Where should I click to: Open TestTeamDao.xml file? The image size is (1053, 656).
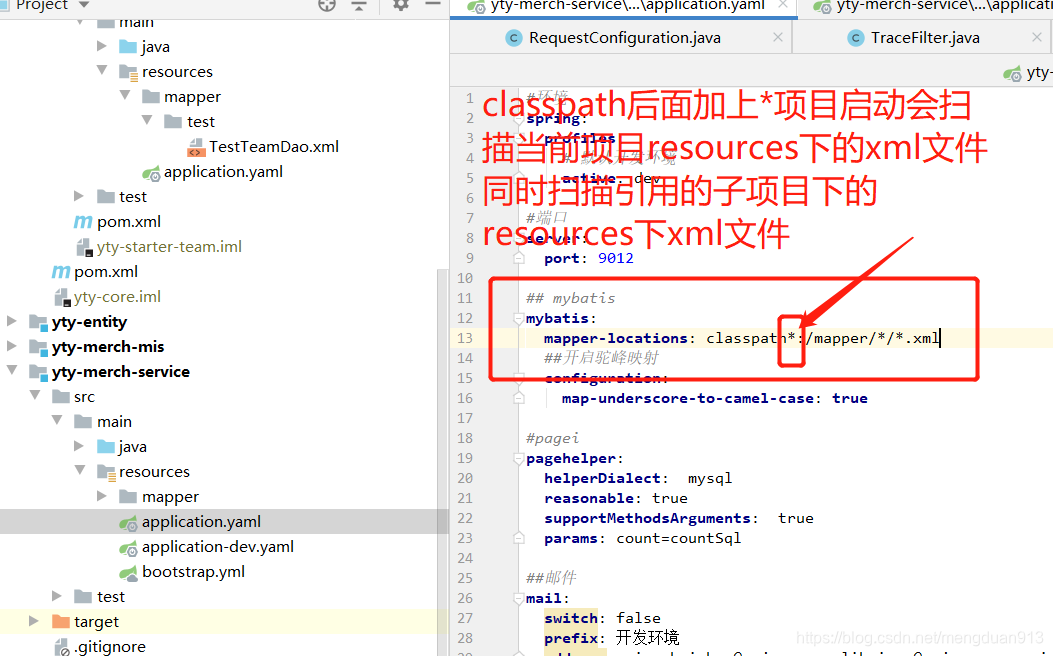[x=273, y=146]
